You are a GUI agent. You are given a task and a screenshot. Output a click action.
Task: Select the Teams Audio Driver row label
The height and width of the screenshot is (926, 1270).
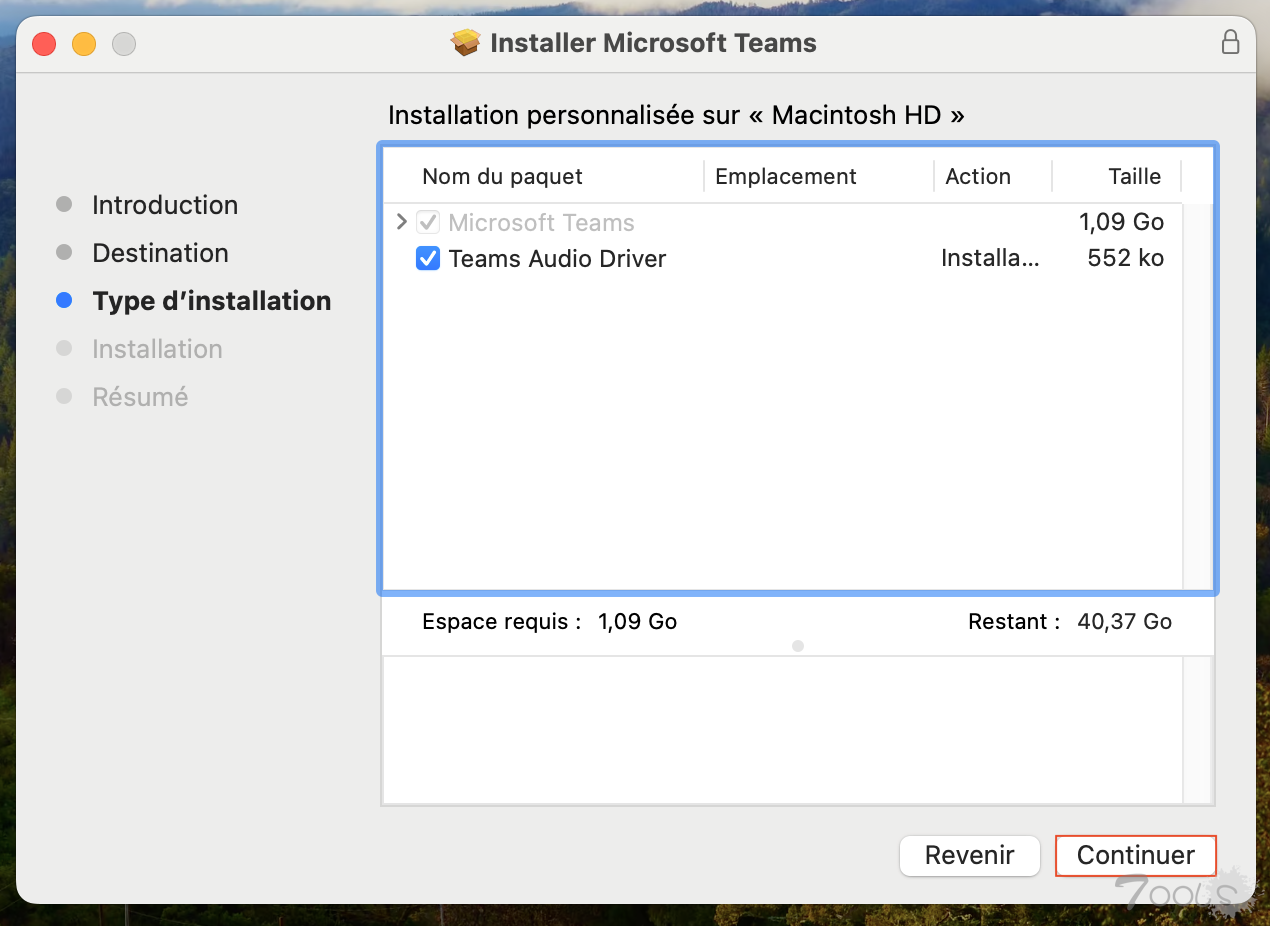[x=557, y=259]
